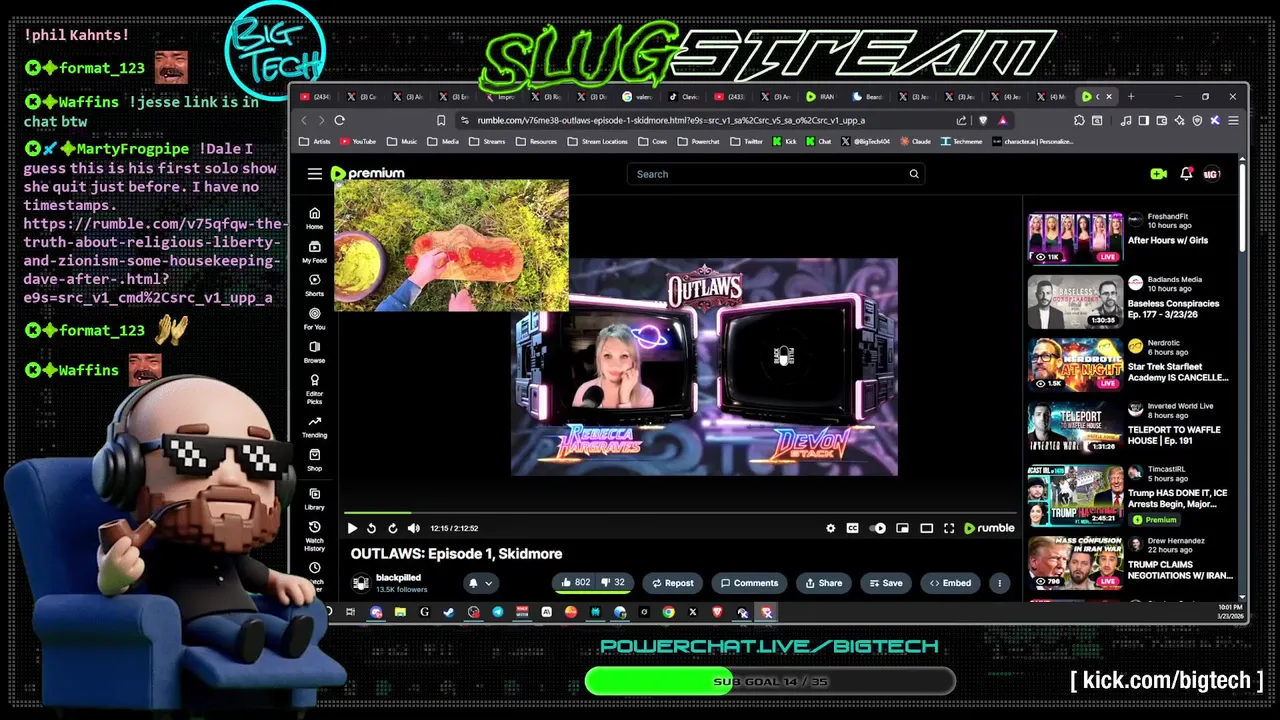Seek on the video progress bar

click(x=680, y=513)
